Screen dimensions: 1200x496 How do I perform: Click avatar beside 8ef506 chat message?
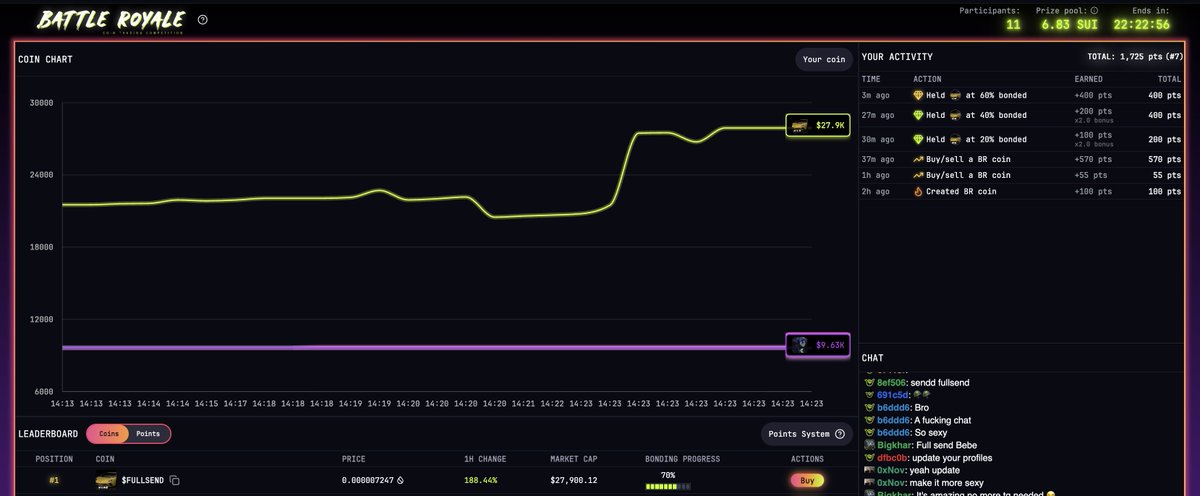pos(868,382)
